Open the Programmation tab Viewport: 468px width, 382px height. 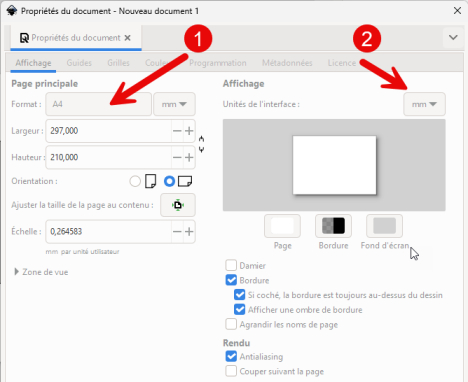coord(218,63)
